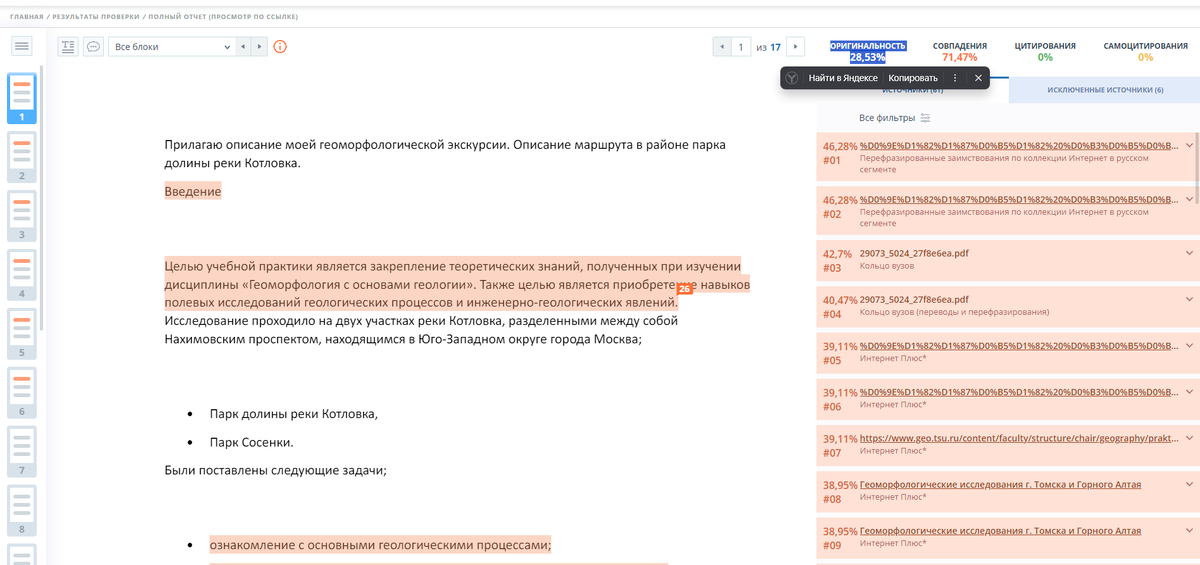Viewport: 1200px width, 565px height.
Task: Click the page number input field
Action: (x=741, y=46)
